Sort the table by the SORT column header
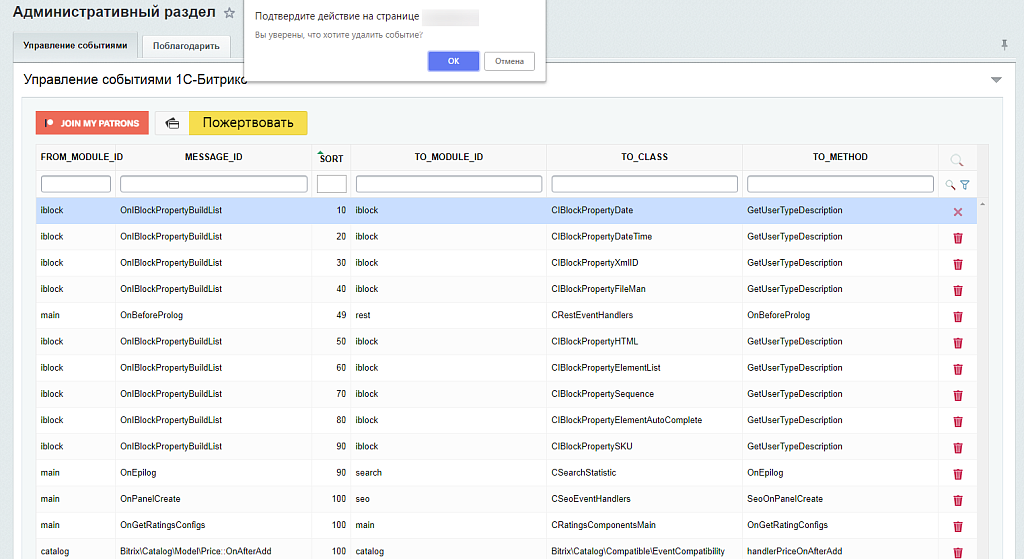This screenshot has width=1024, height=559. 331,158
